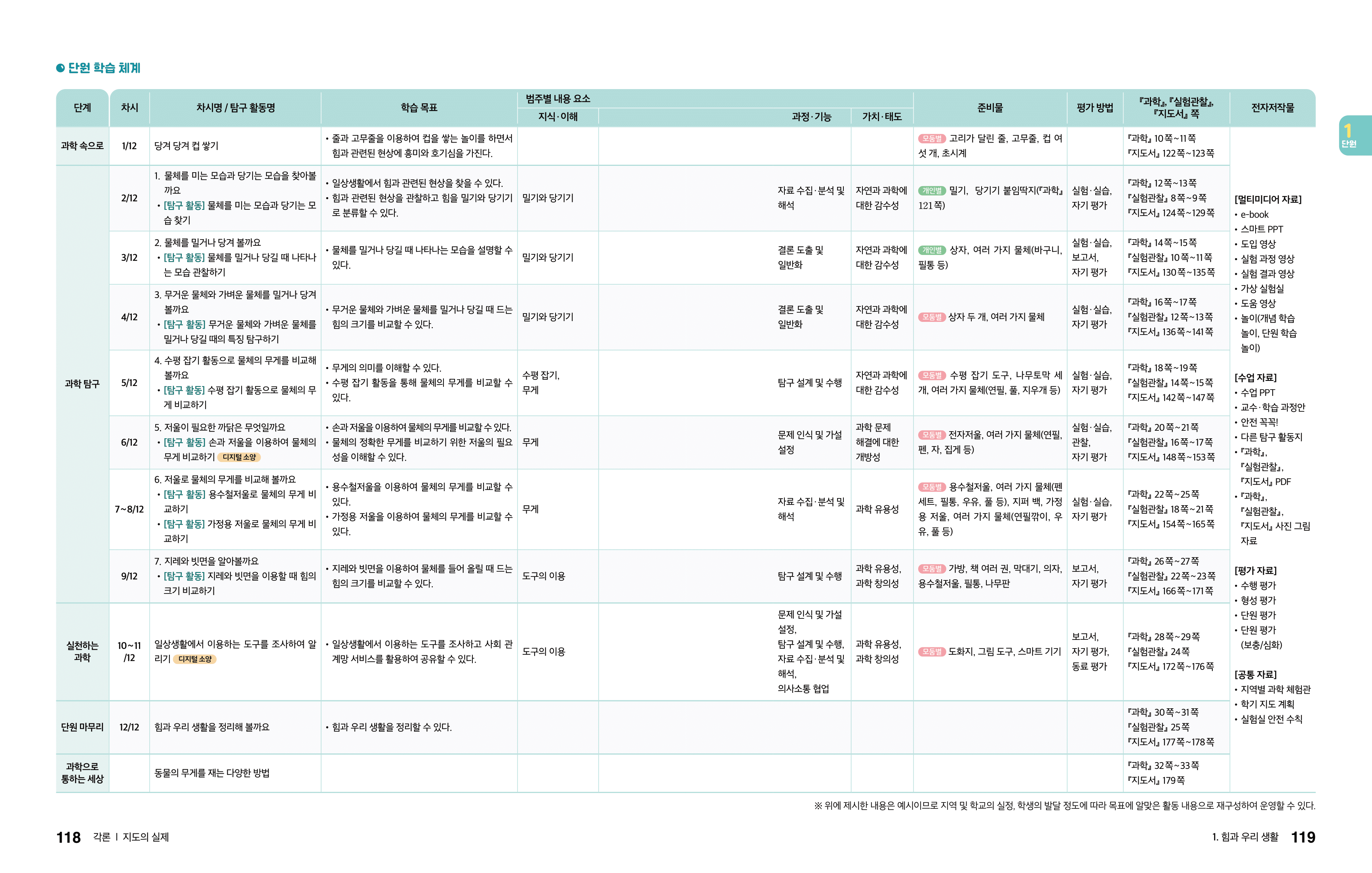
Task: Click the 개인별 badge in row 2/12
Action: tap(932, 191)
